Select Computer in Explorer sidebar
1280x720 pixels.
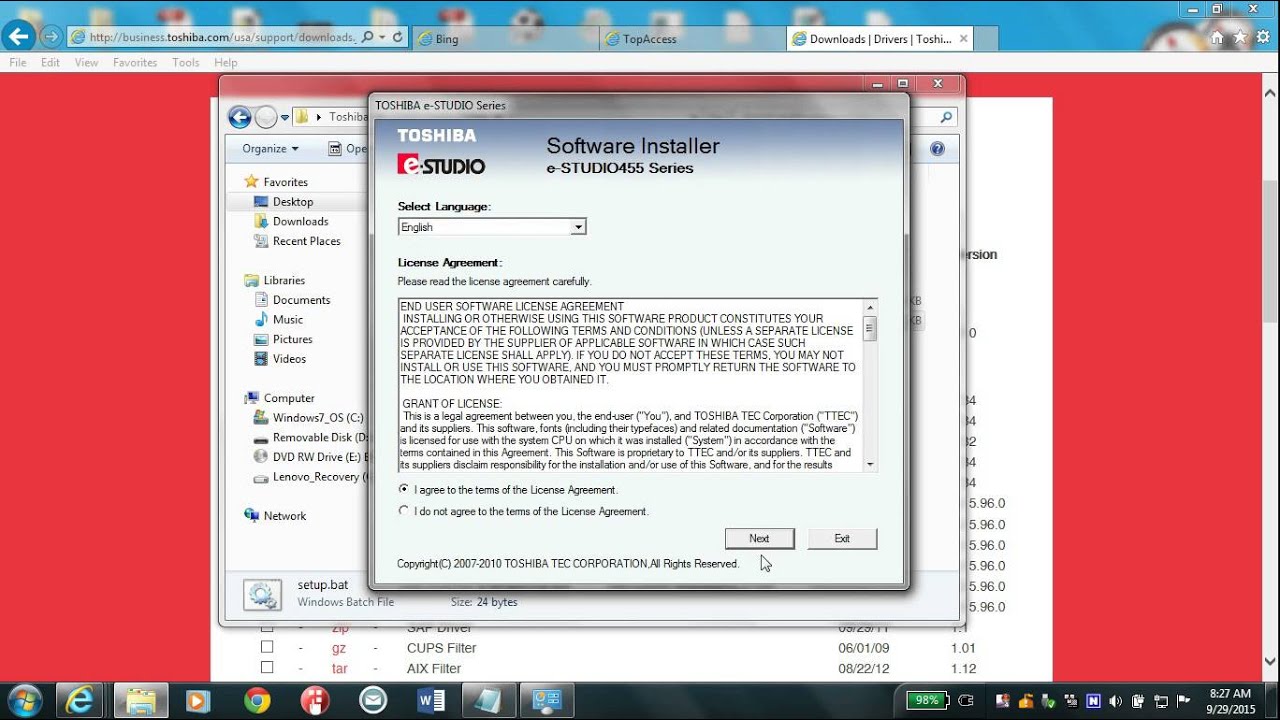pyautogui.click(x=289, y=398)
